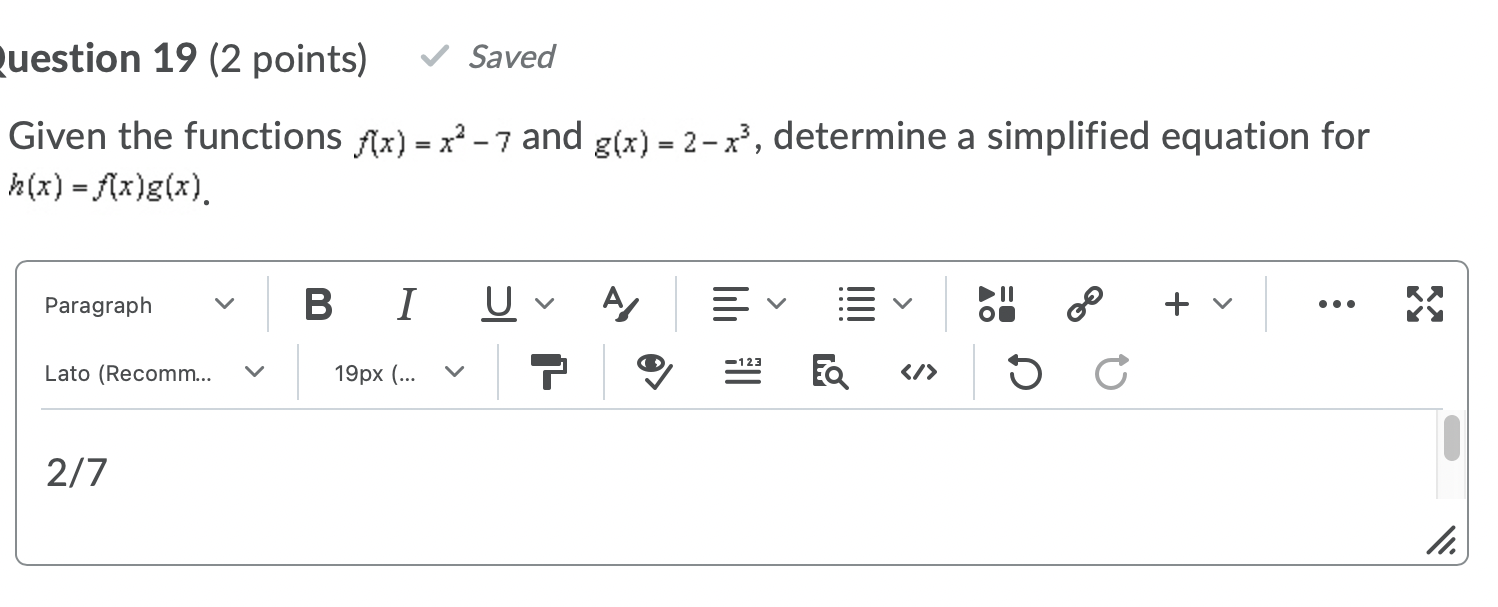Open the font color picker
1498x607 pixels.
[x=619, y=305]
